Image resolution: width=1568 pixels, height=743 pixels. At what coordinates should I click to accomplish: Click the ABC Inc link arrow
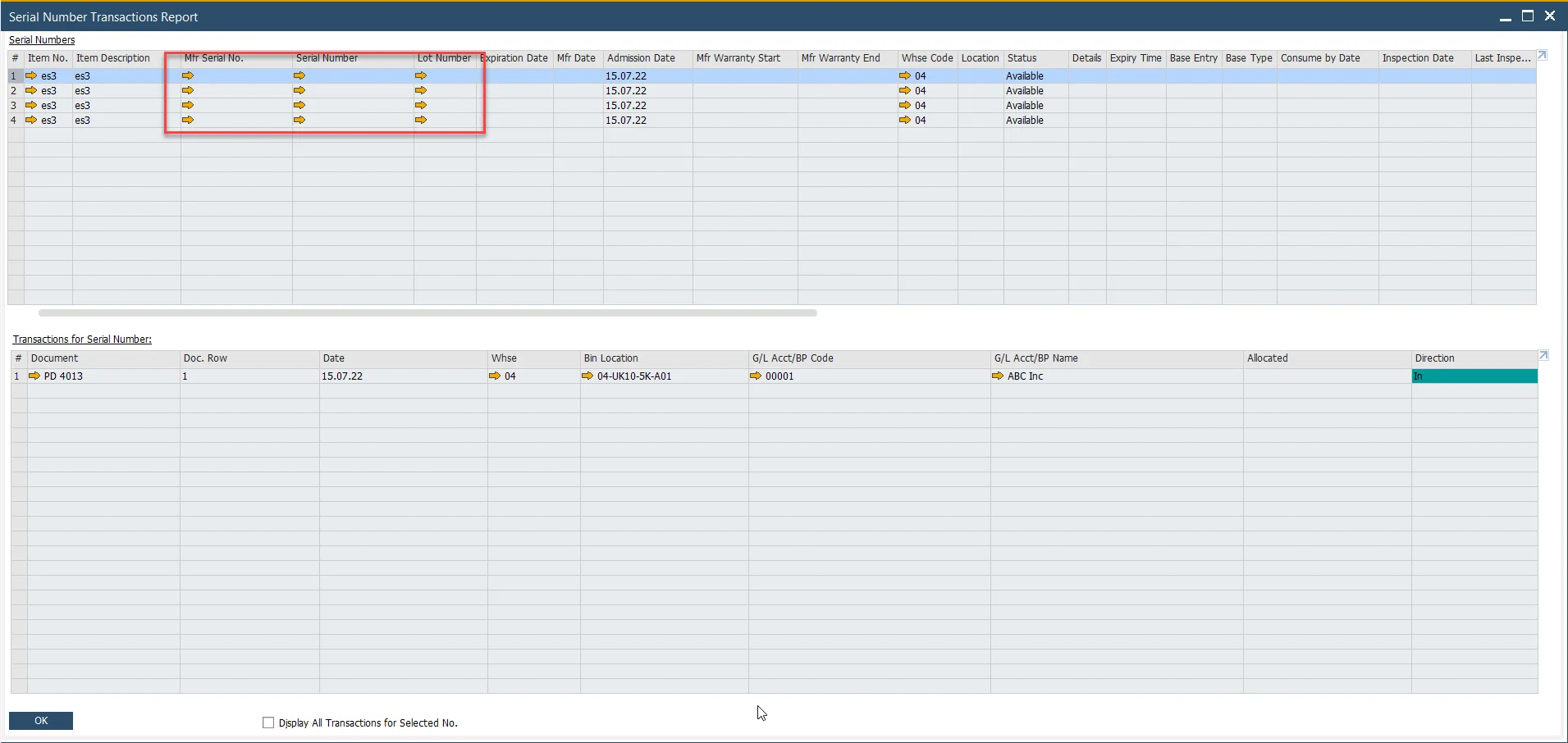[x=998, y=376]
